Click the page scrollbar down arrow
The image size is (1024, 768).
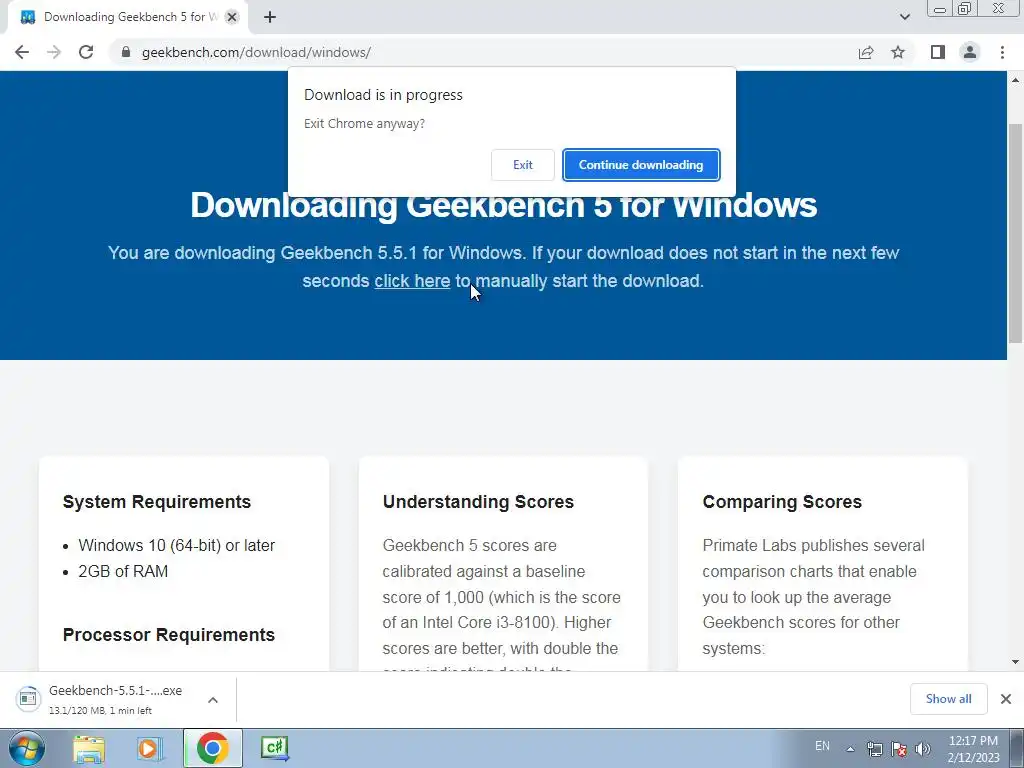(x=1016, y=662)
